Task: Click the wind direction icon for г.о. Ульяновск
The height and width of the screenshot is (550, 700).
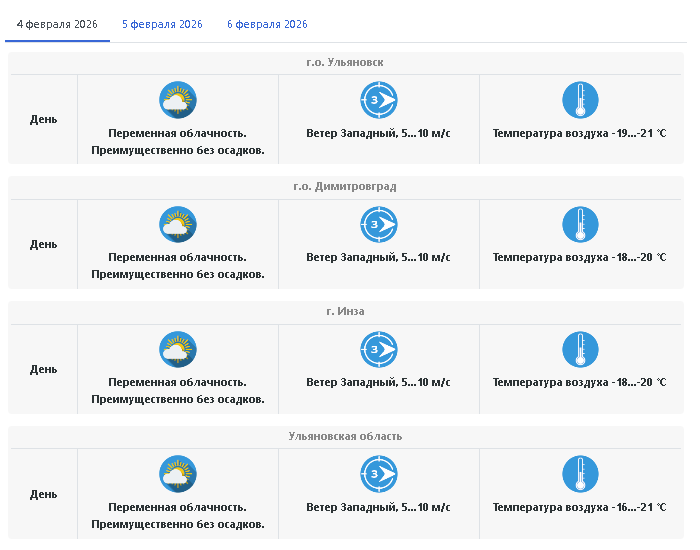Action: 378,100
